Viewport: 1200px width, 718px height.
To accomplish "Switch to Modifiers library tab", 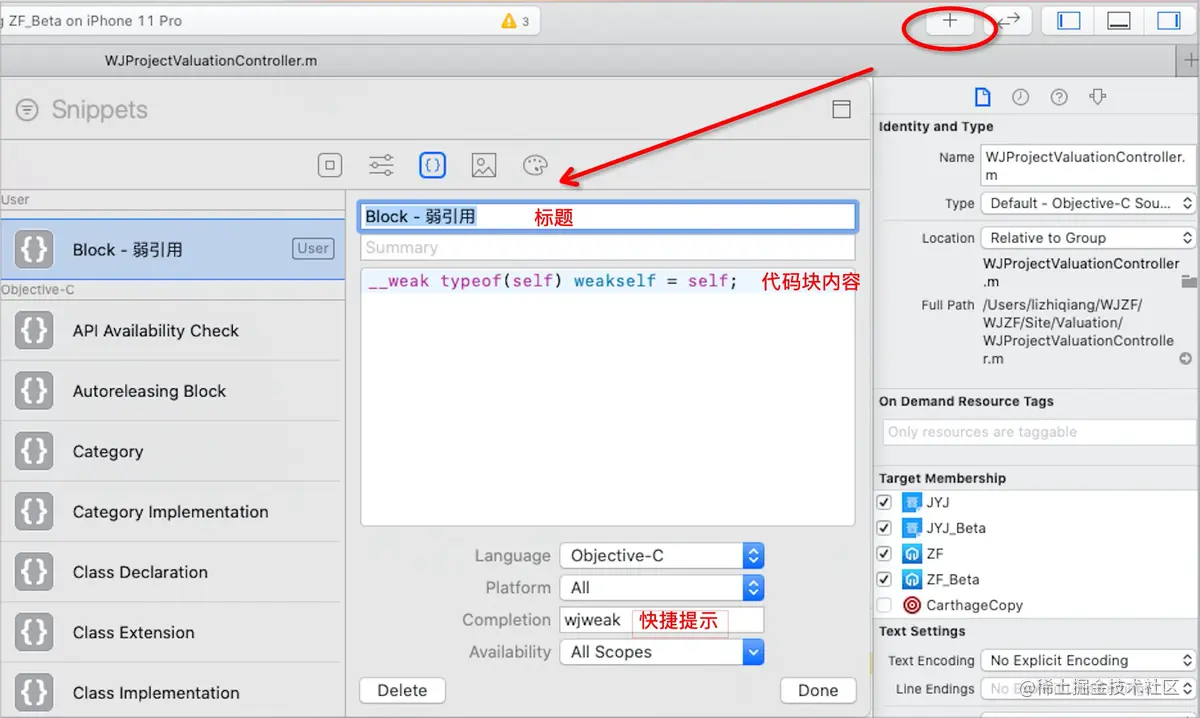I will tap(381, 166).
